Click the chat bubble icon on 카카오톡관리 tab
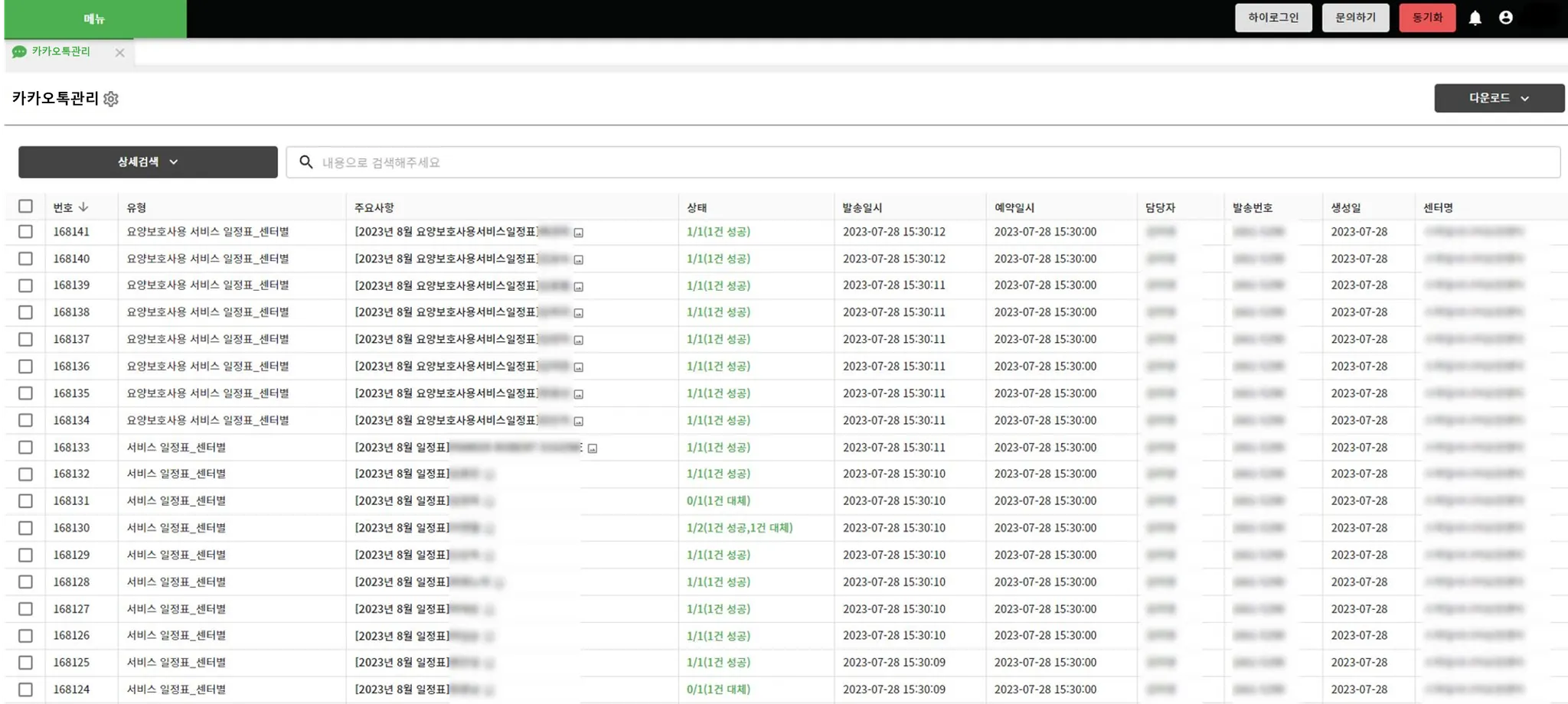 (19, 52)
